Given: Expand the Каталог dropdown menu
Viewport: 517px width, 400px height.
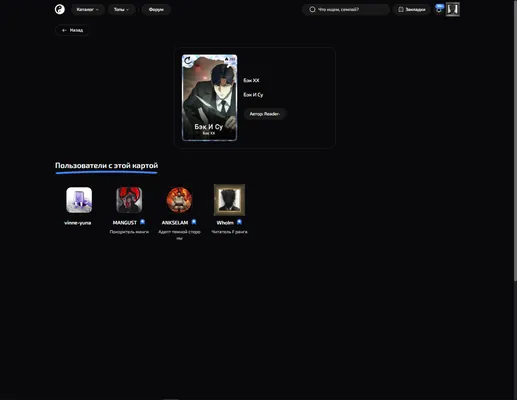Looking at the screenshot, I should (88, 10).
